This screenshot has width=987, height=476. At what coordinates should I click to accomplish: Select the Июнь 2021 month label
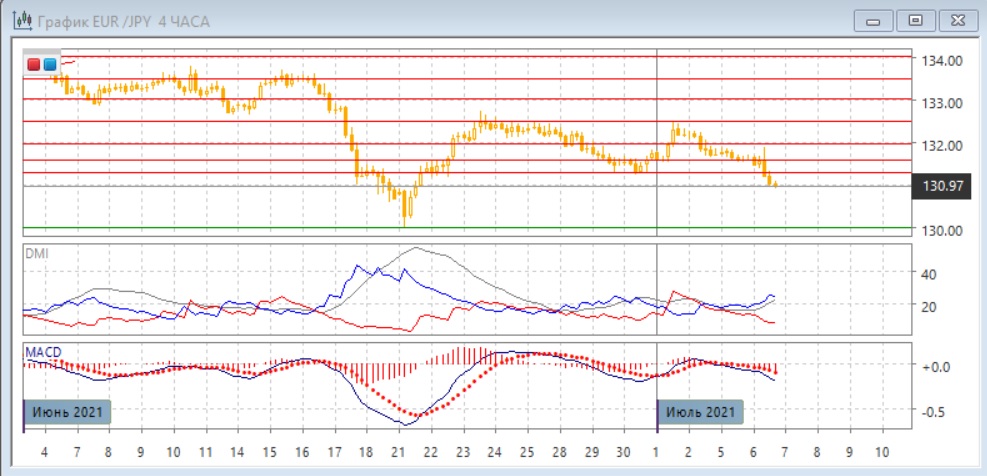66,412
